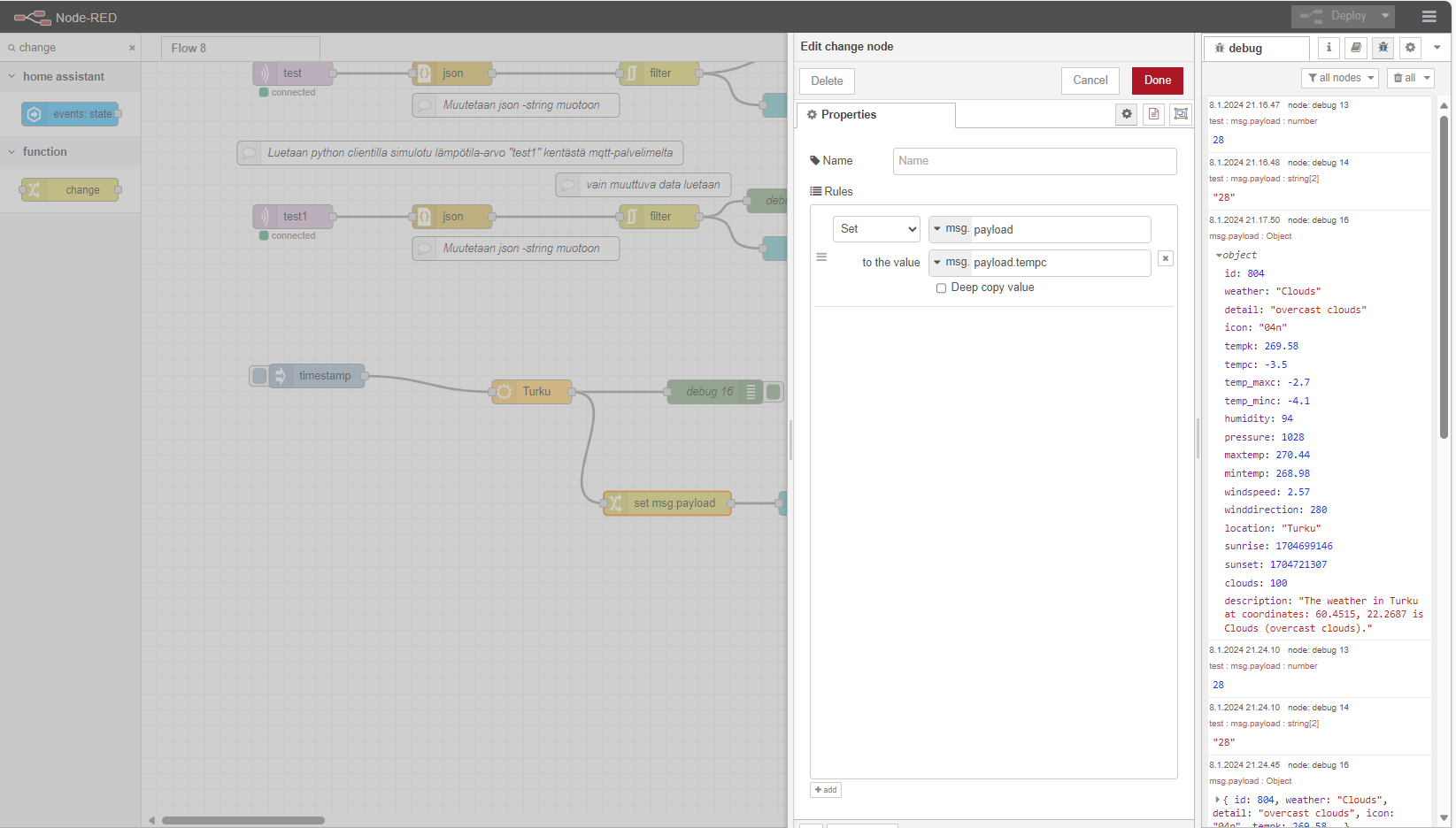Click the Delete node button
The height and width of the screenshot is (828, 1456).
point(827,81)
